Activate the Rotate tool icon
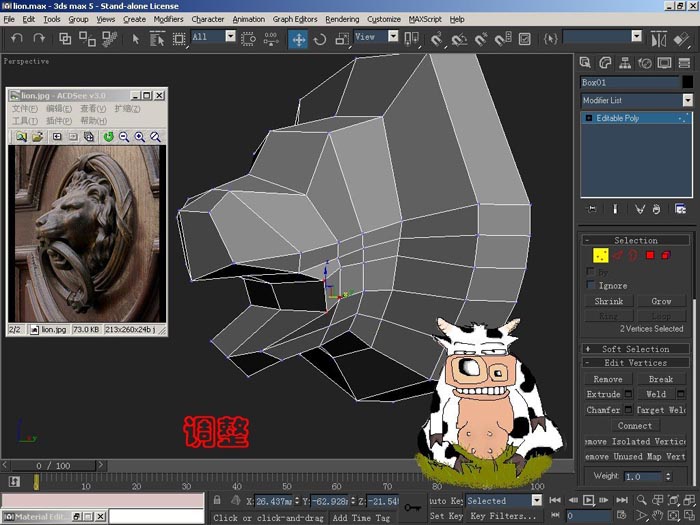The height and width of the screenshot is (525, 700). [320, 39]
